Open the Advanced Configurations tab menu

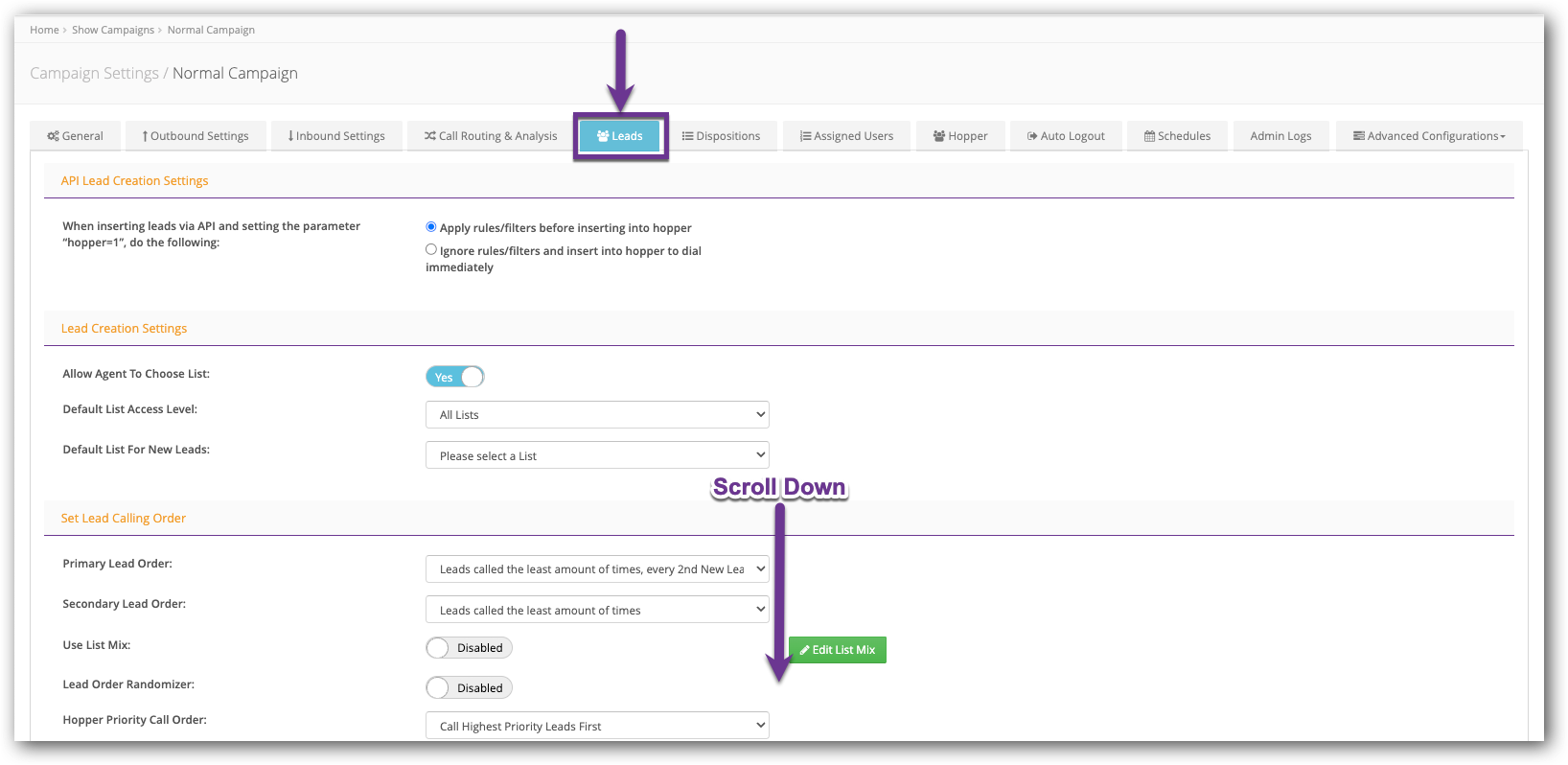pos(1429,136)
